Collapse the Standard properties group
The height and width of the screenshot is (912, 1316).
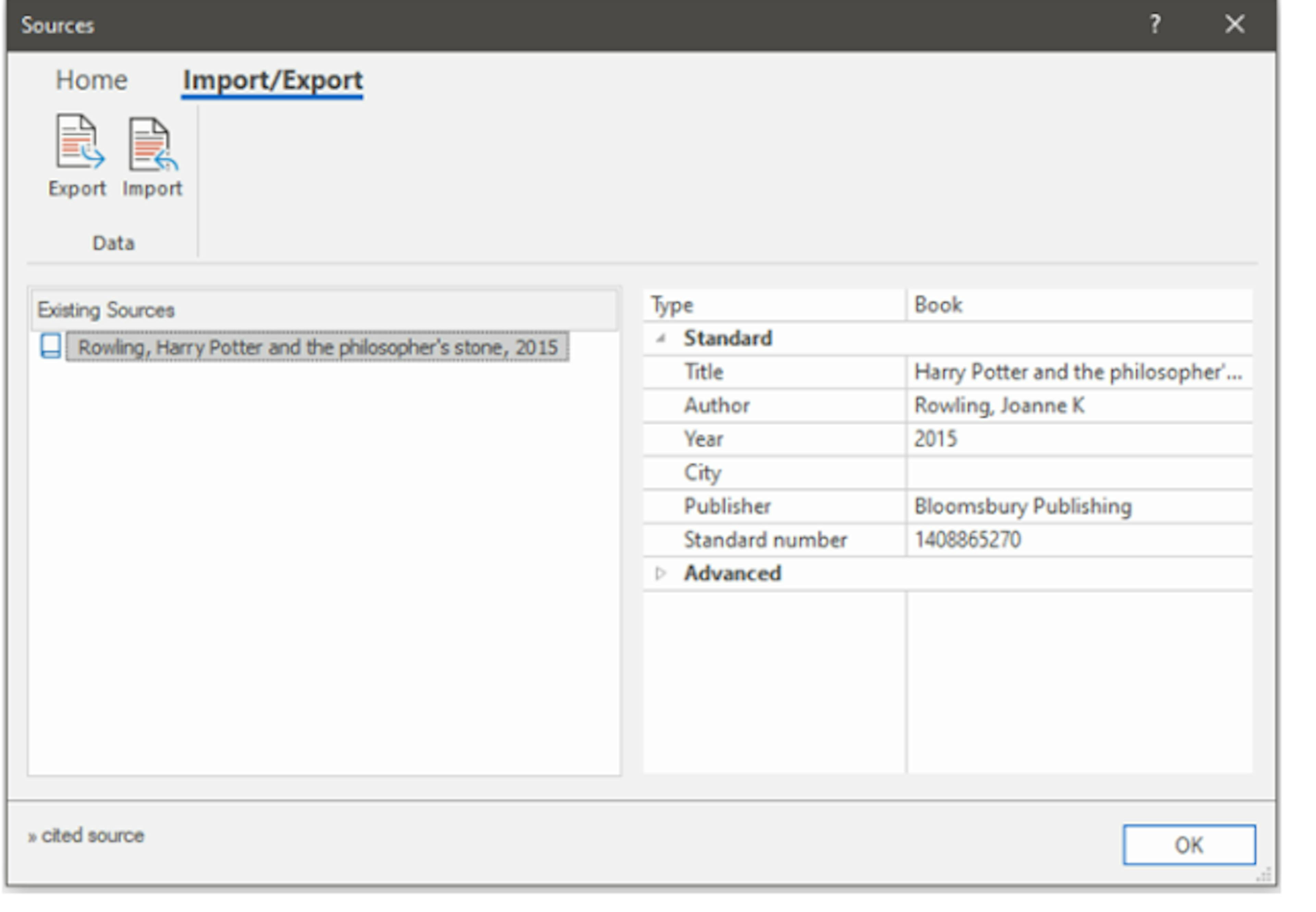pos(660,338)
